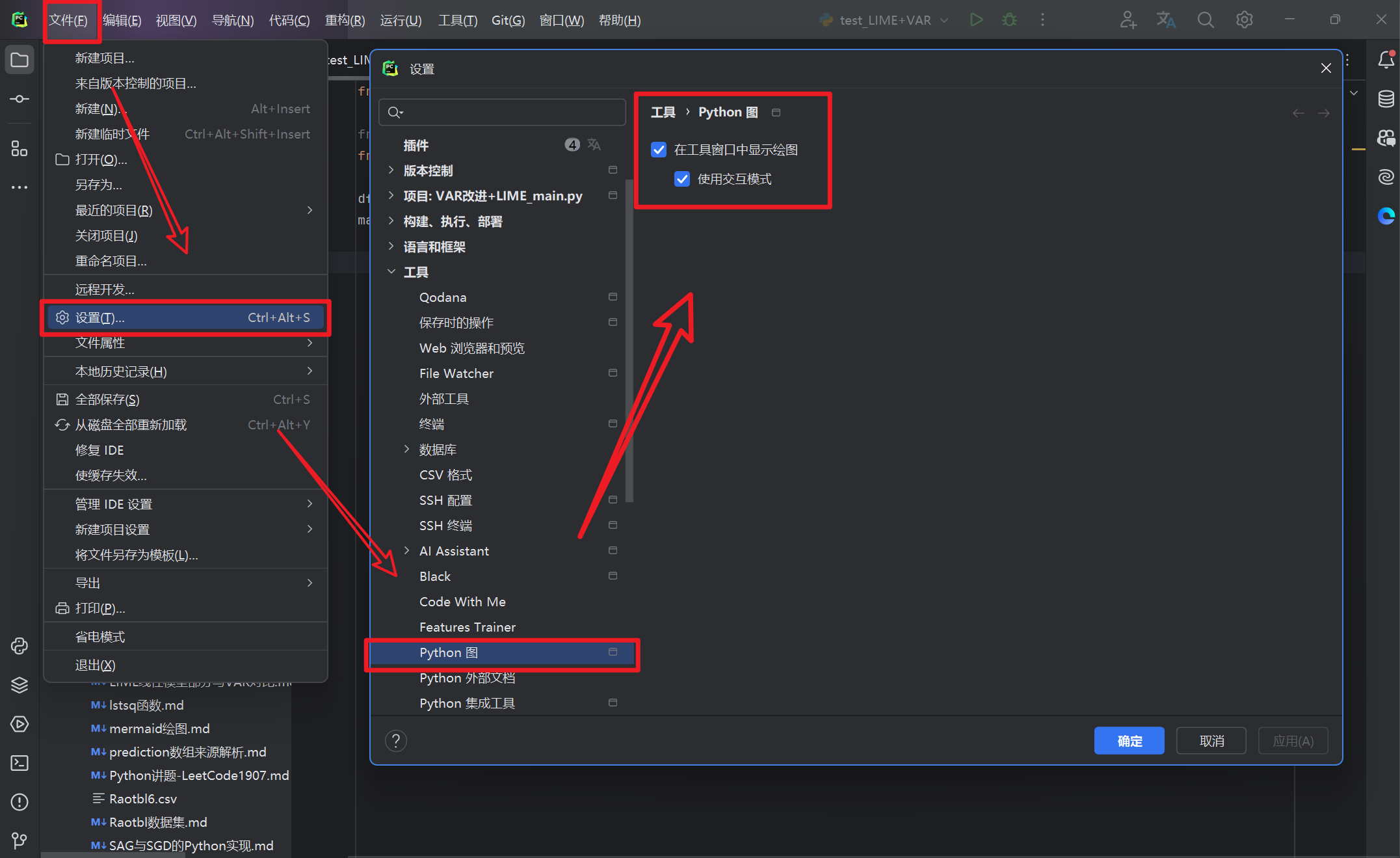Open the 文件(F) menu
Screen dimensions: 1400x858
coord(69,20)
